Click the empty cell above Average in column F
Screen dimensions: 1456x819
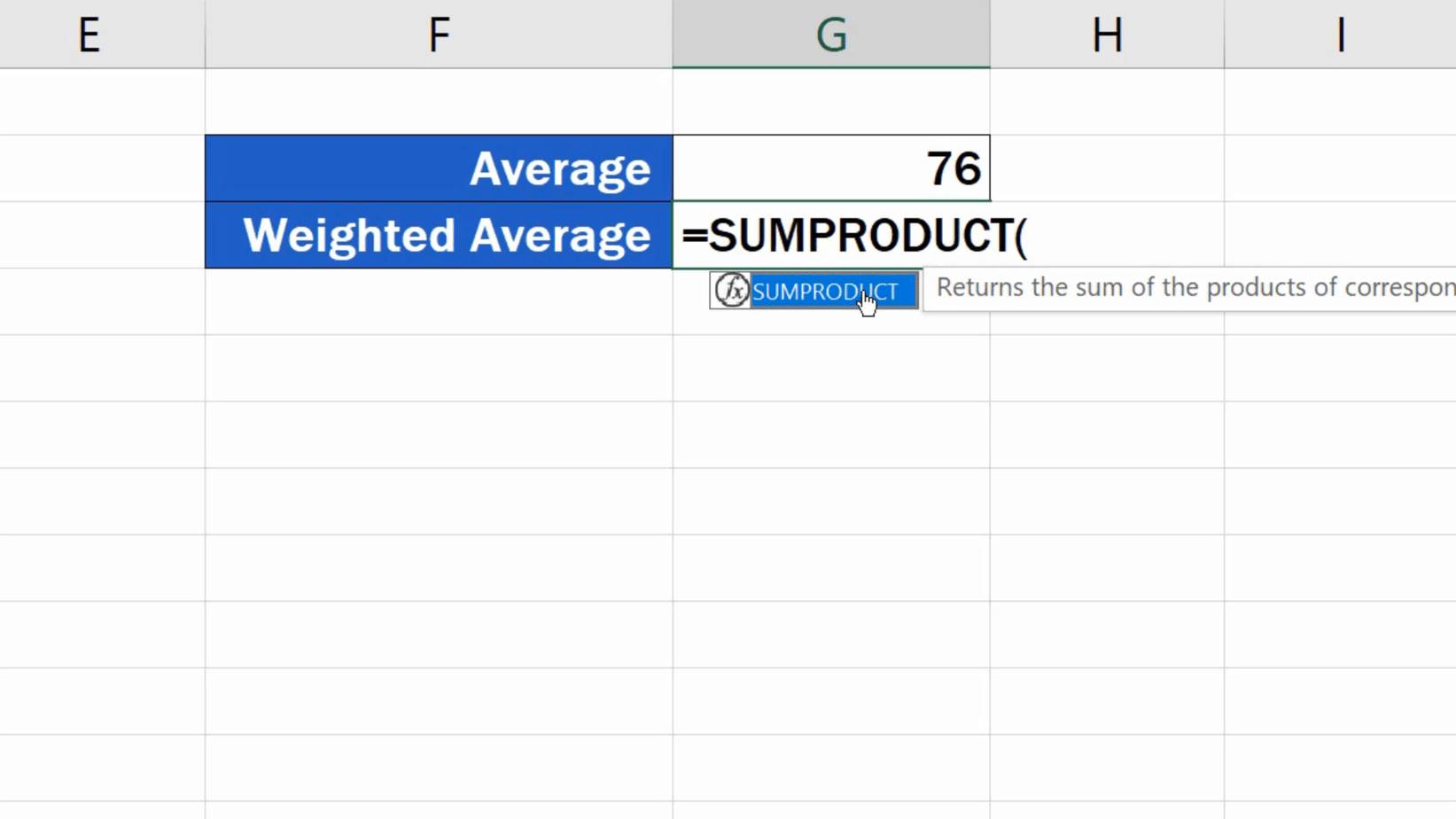click(439, 99)
